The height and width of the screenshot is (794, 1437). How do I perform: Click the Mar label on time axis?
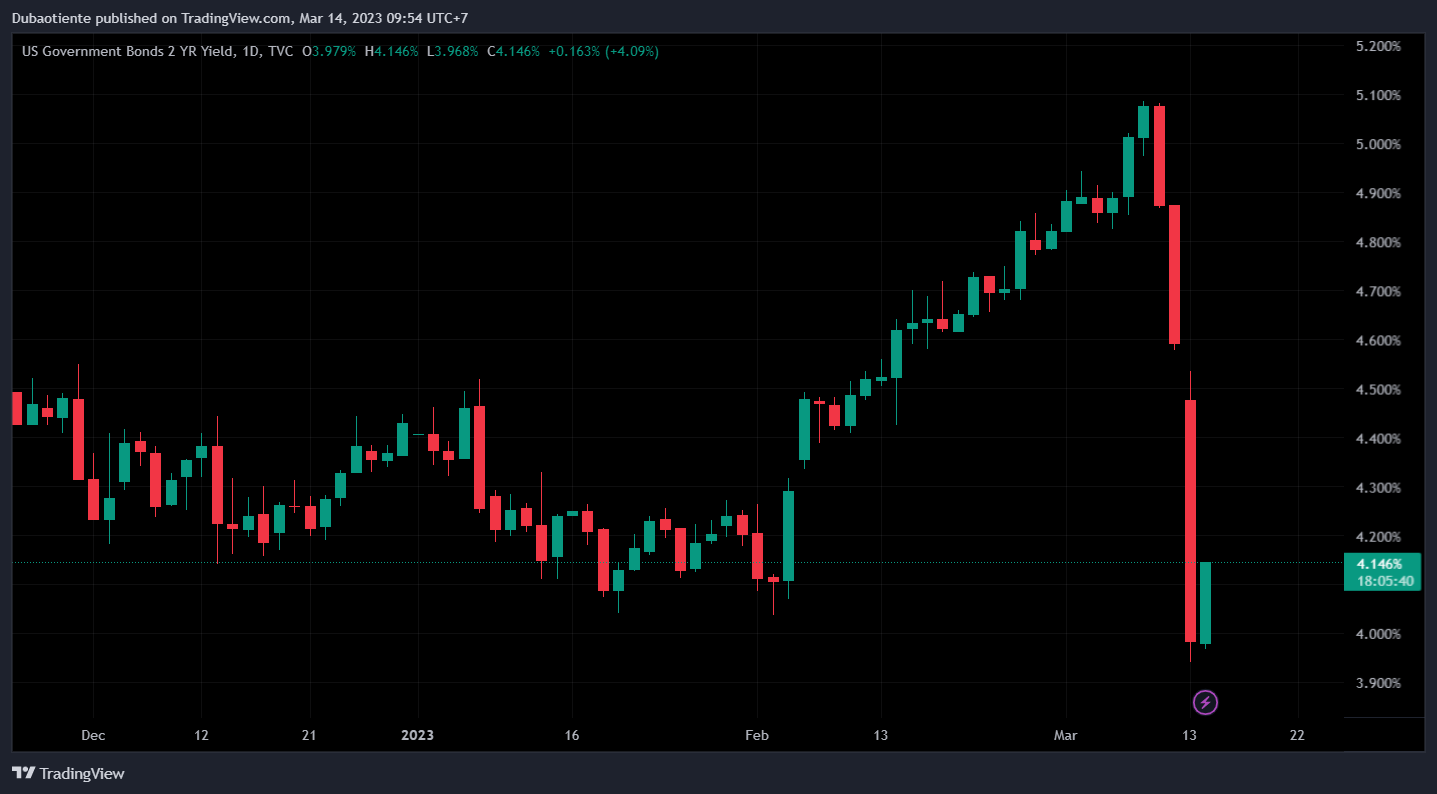pyautogui.click(x=1066, y=736)
